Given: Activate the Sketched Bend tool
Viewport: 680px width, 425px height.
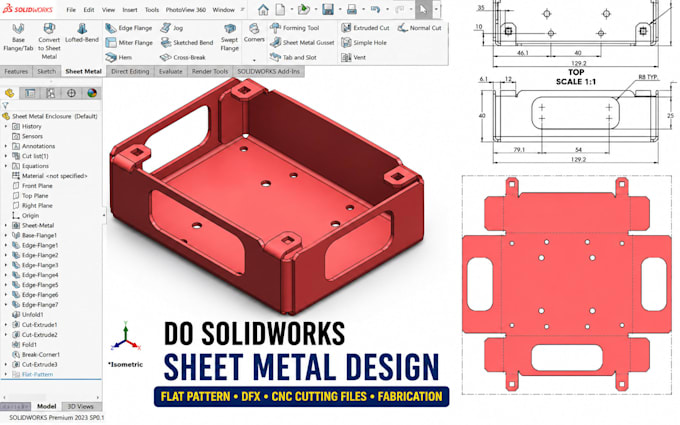Looking at the screenshot, I should coord(187,42).
